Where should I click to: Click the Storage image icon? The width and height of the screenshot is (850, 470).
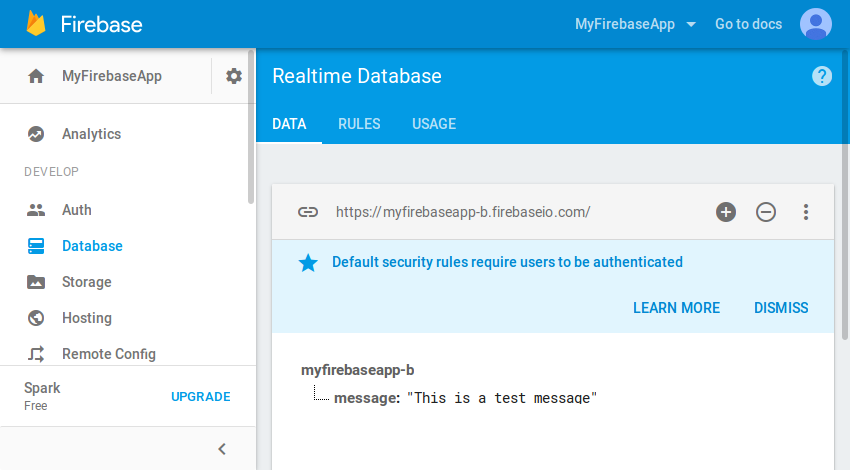pyautogui.click(x=36, y=282)
